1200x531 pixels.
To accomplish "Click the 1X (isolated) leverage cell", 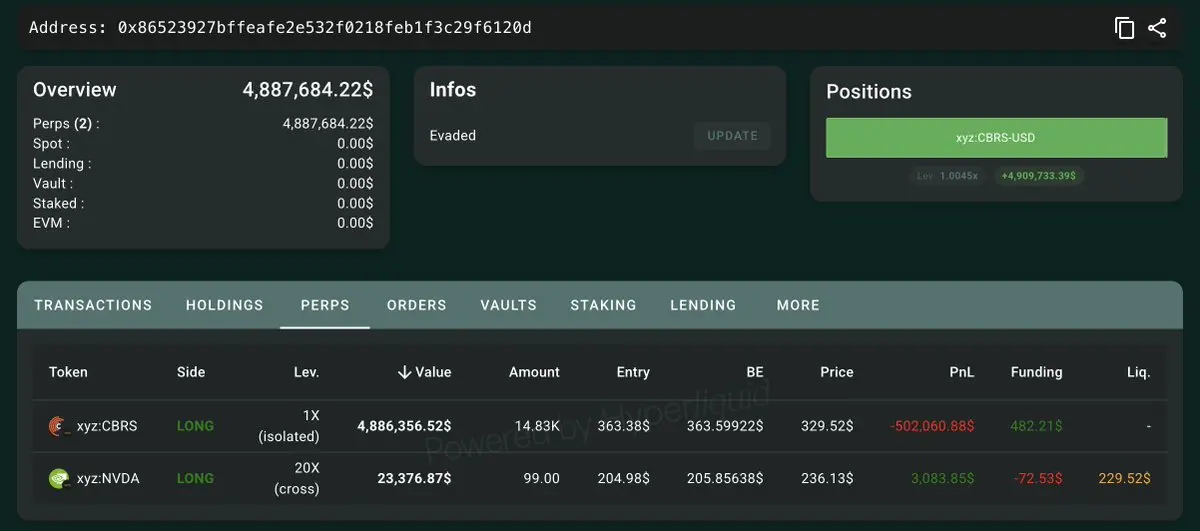I will click(x=289, y=426).
